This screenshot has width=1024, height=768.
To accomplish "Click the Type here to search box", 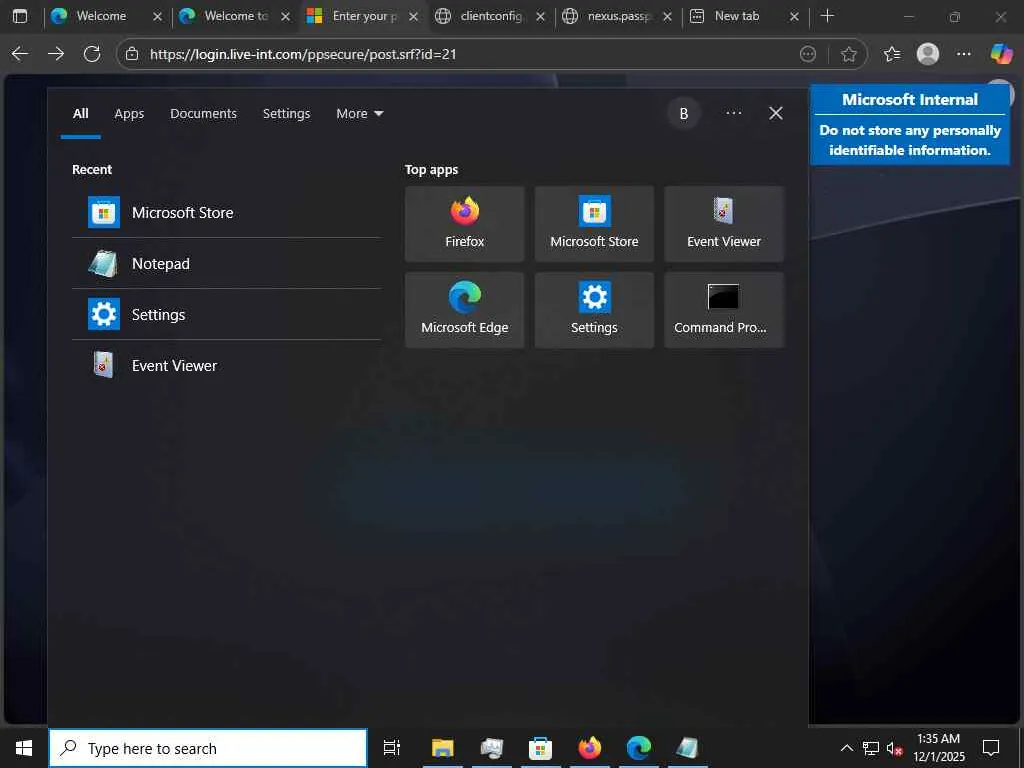I will 208,748.
